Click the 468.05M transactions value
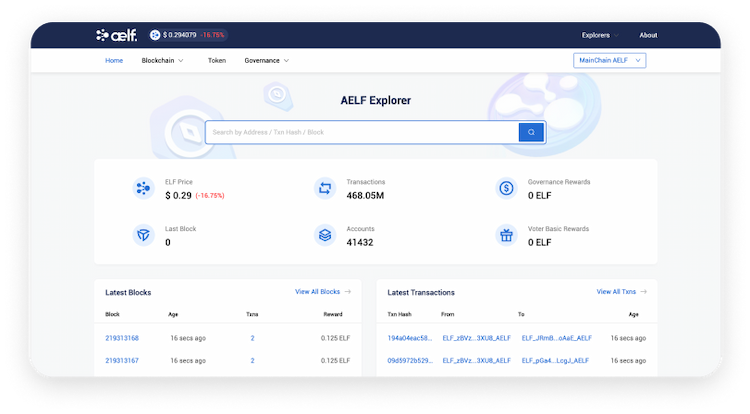Screen dimensions: 750x414 (365, 196)
